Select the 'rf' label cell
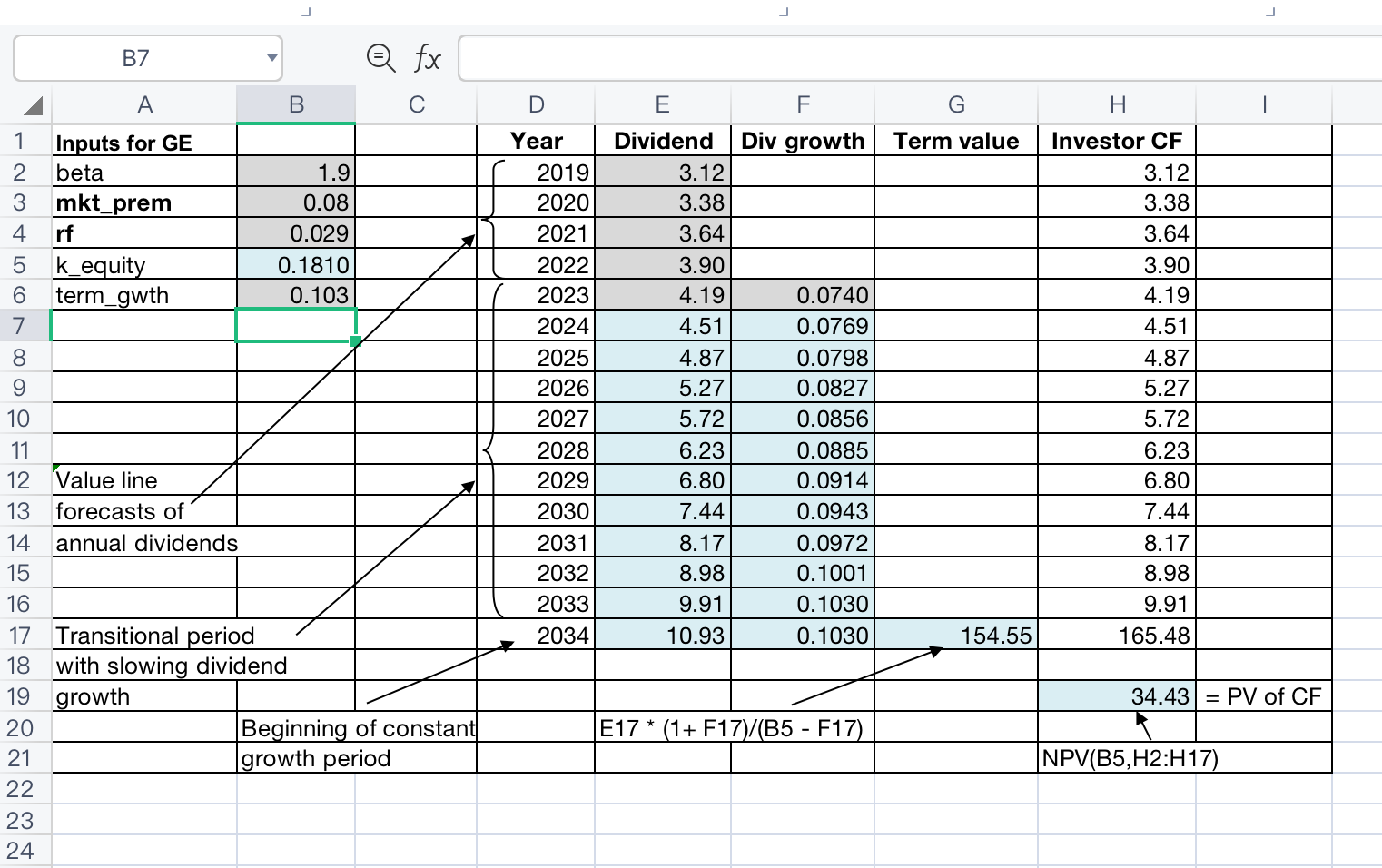 144,233
